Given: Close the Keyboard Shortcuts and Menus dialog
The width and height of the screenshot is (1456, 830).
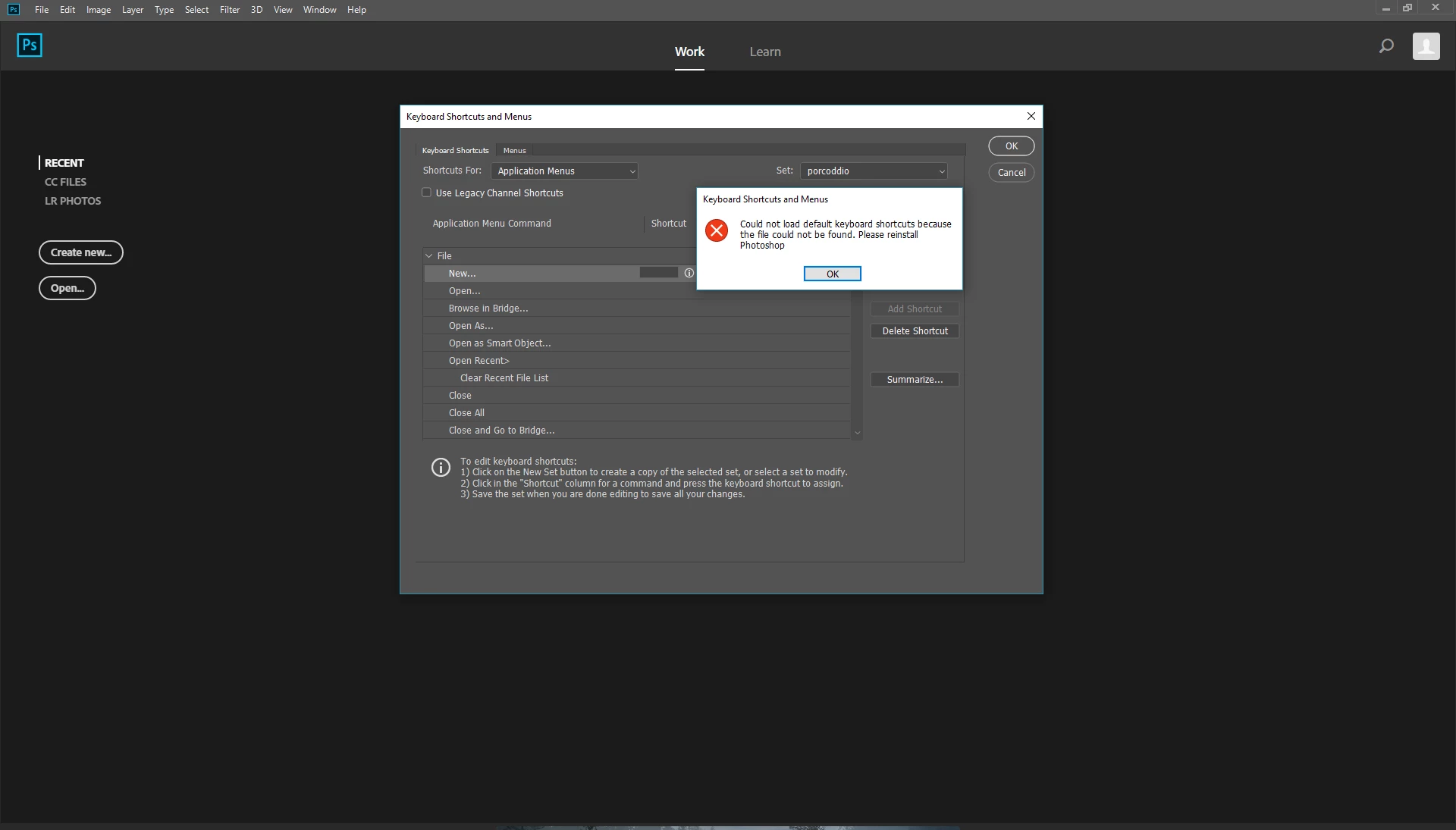Looking at the screenshot, I should pos(1031,117).
